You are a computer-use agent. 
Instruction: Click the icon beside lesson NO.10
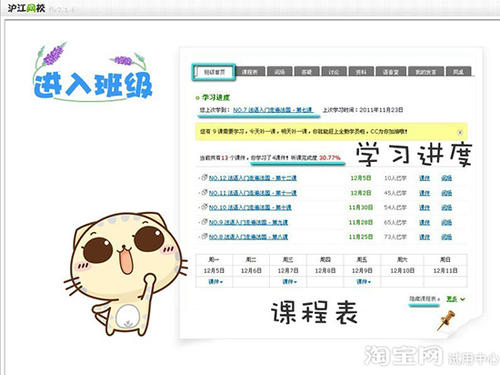[x=204, y=207]
